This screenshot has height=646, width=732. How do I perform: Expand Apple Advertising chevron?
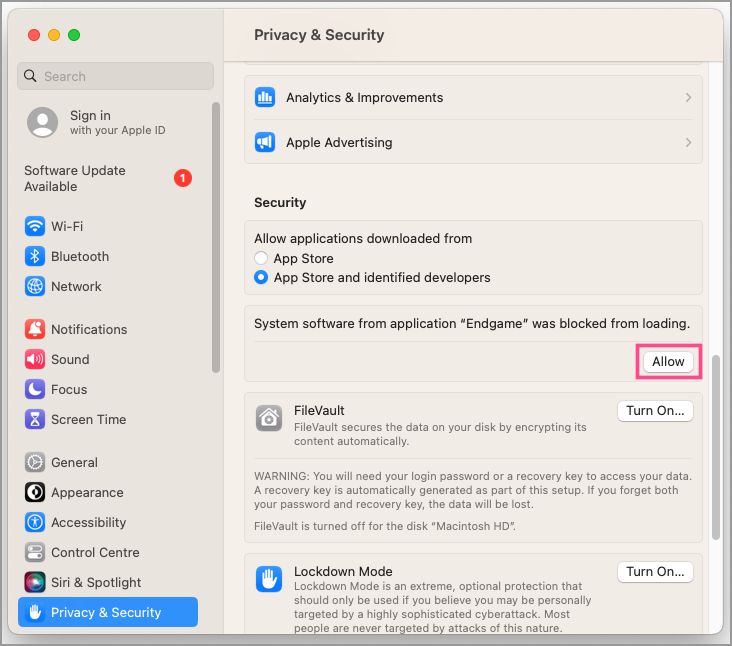tap(688, 142)
